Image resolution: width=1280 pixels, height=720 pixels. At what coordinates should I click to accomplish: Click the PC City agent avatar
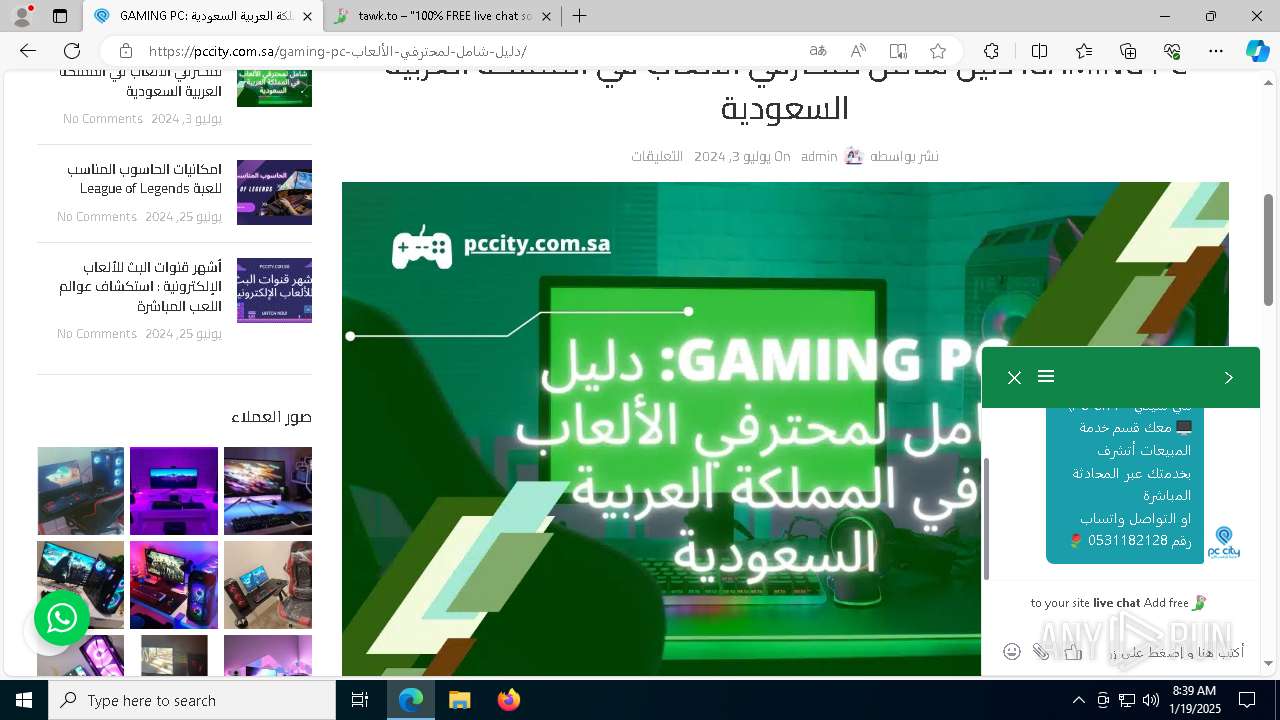tap(1224, 543)
